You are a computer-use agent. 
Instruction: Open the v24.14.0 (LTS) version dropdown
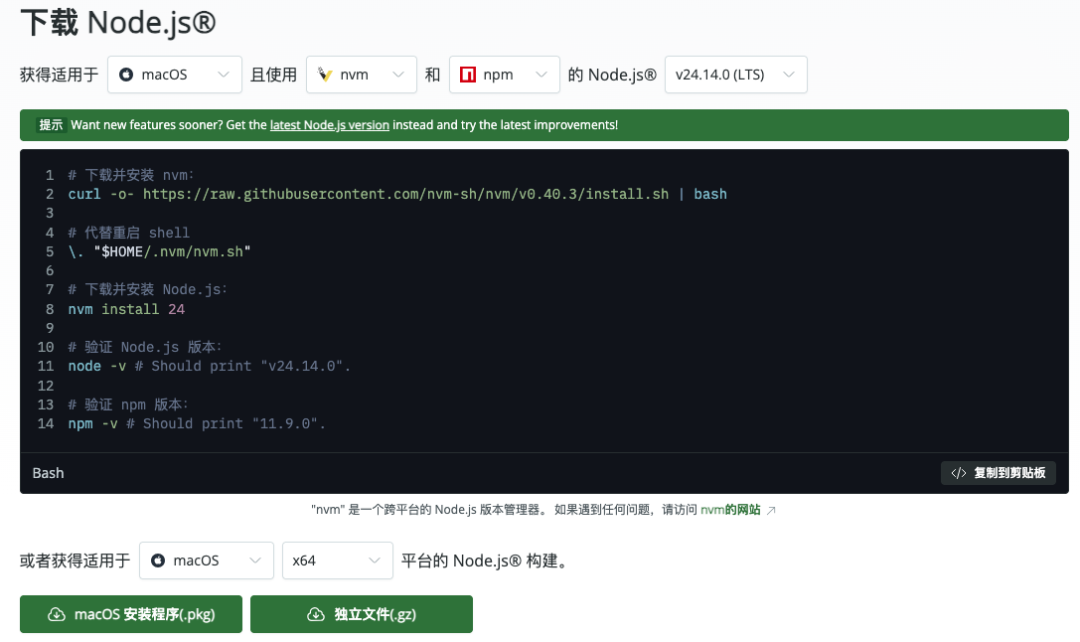736,74
